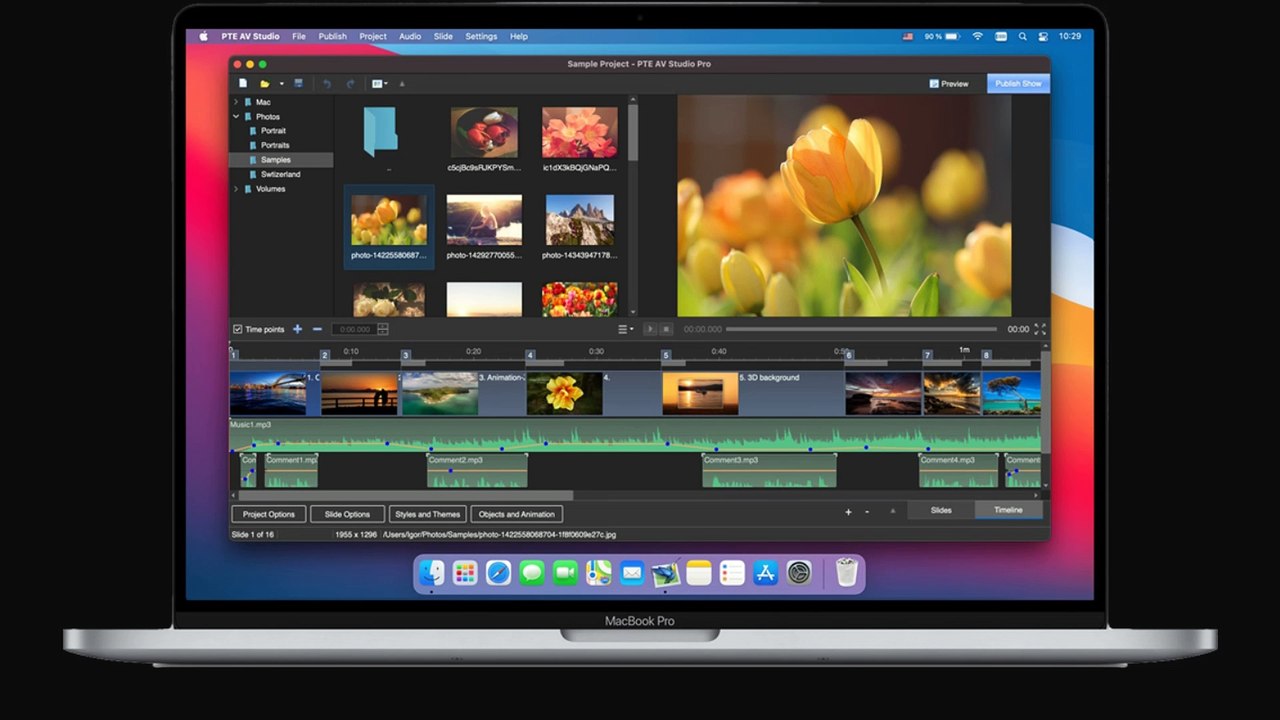1280x720 pixels.
Task: Open Slide Options
Action: (x=347, y=514)
